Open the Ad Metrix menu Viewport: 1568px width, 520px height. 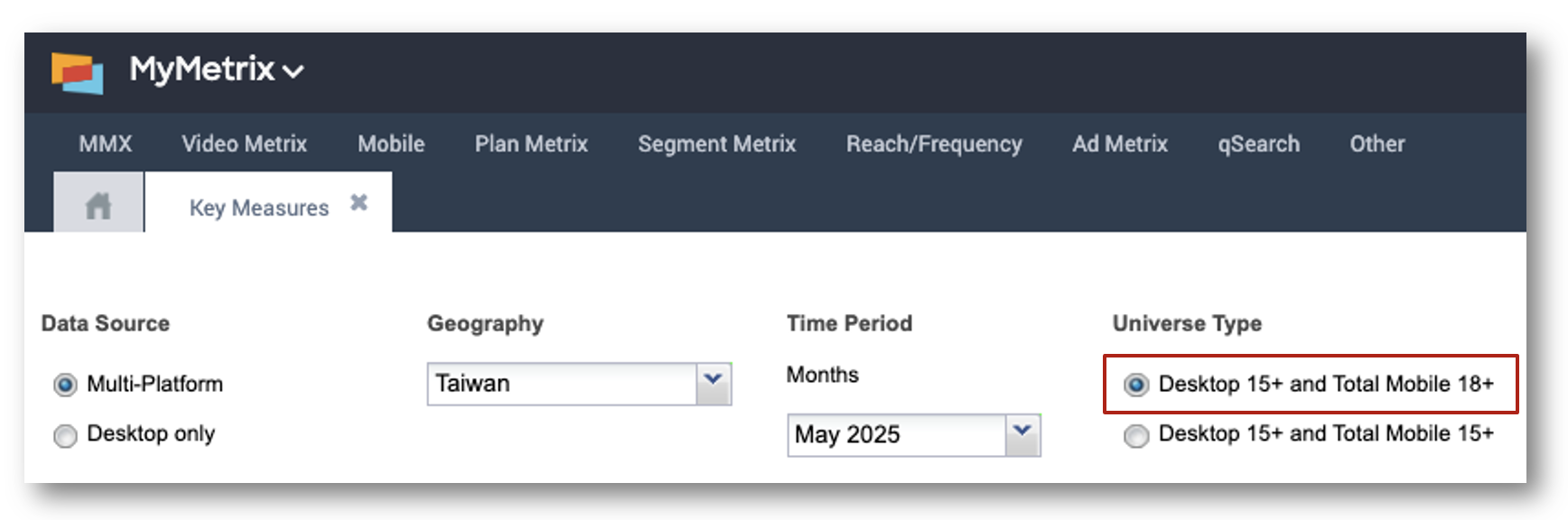pyautogui.click(x=1120, y=144)
